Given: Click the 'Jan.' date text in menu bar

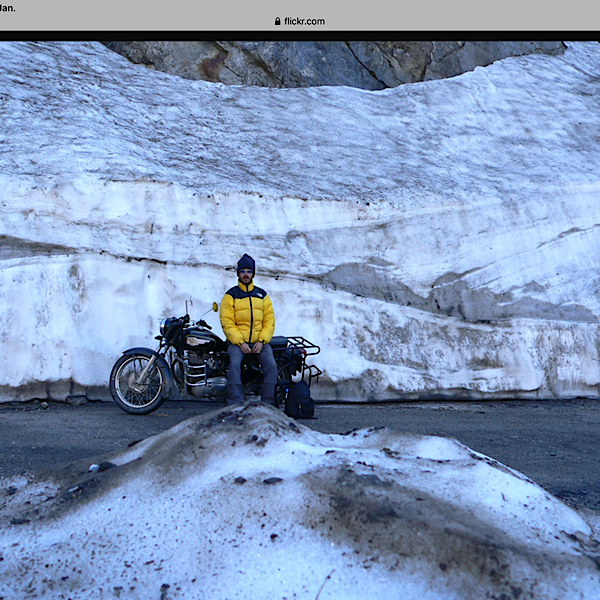Looking at the screenshot, I should pyautogui.click(x=8, y=7).
